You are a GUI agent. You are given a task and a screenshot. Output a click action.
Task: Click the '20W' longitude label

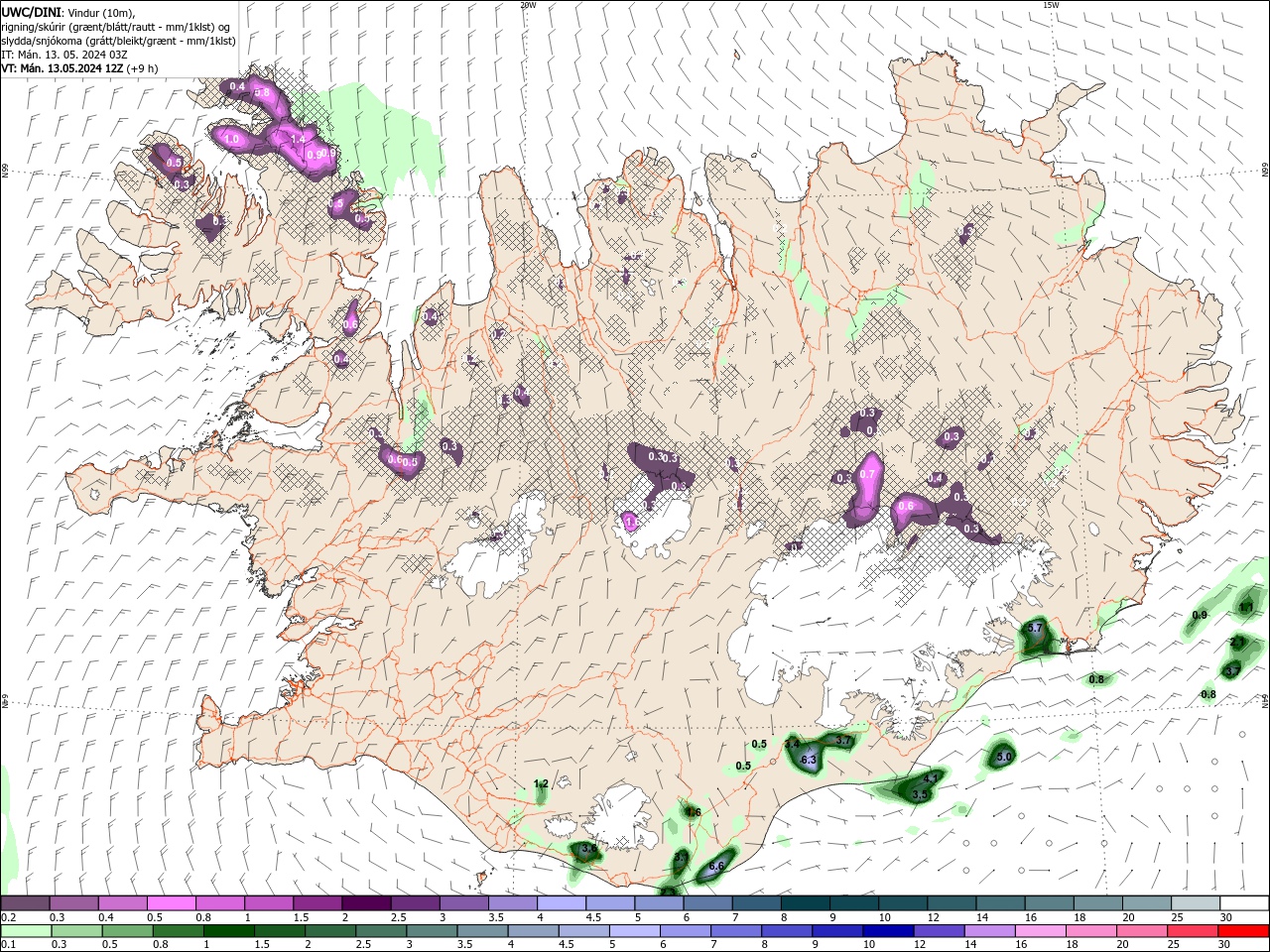(x=529, y=5)
